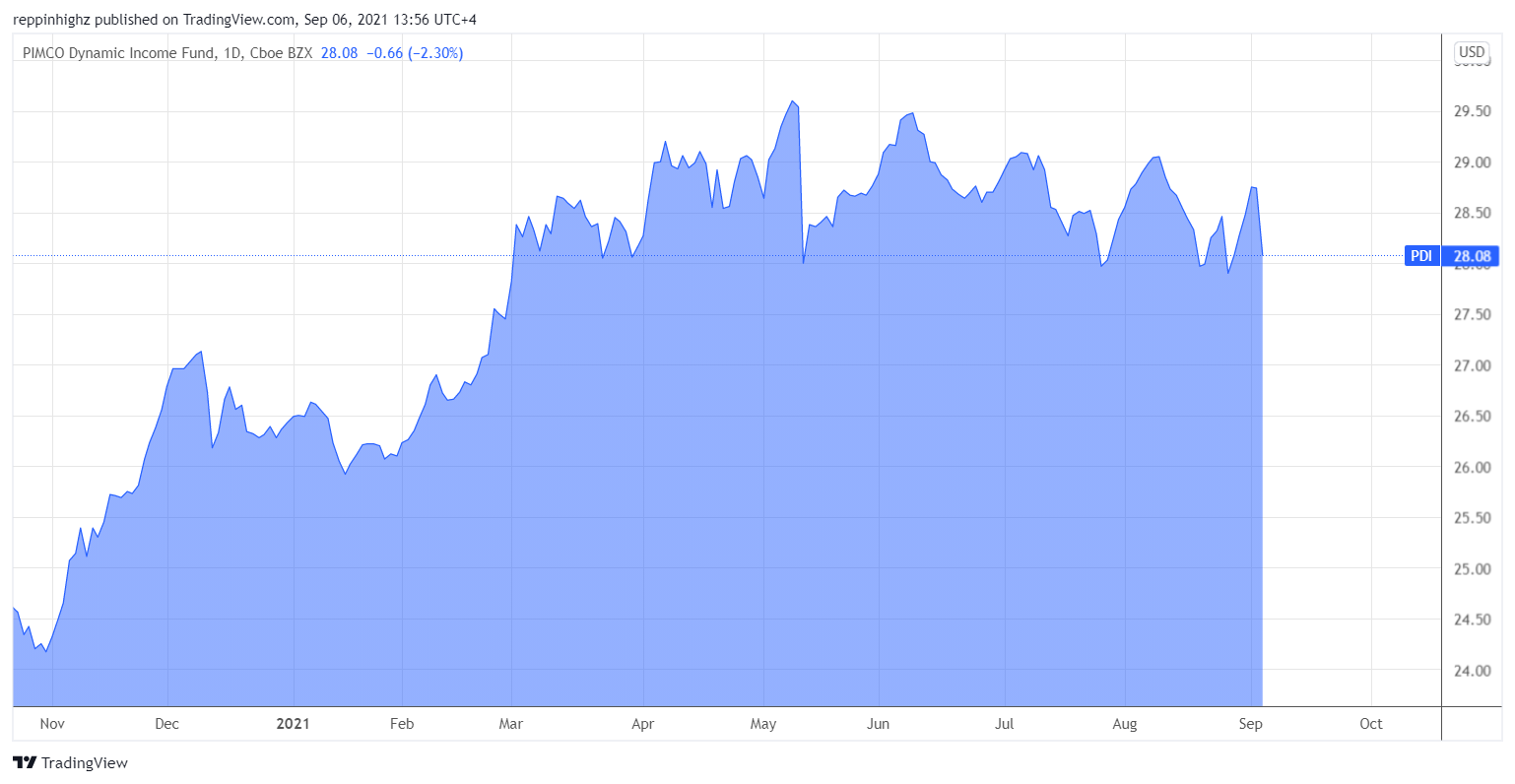Screen dimensions: 1515x784
Task: Click the May label on time axis
Action: (x=763, y=724)
